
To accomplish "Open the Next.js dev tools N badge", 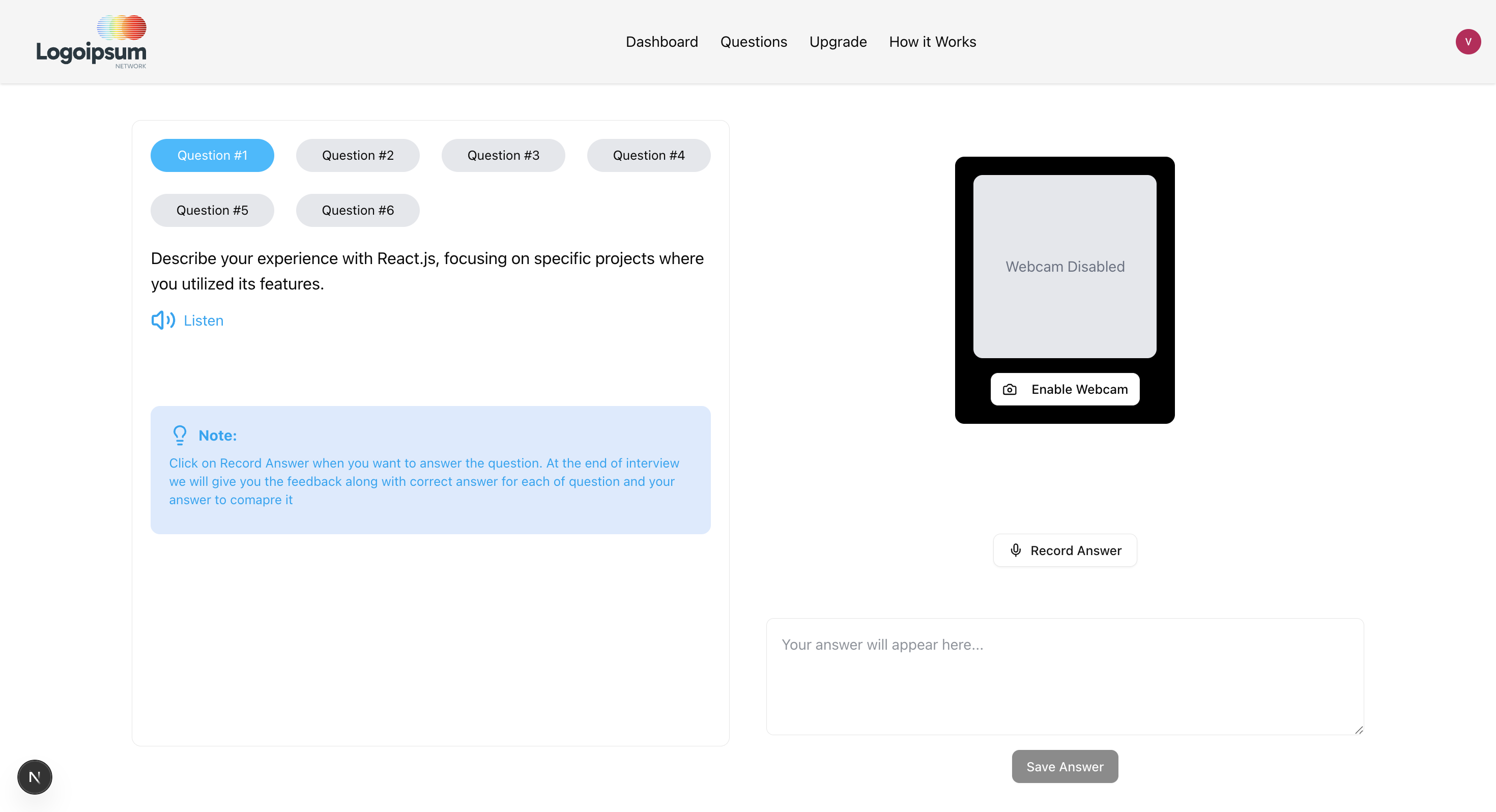I will [35, 776].
